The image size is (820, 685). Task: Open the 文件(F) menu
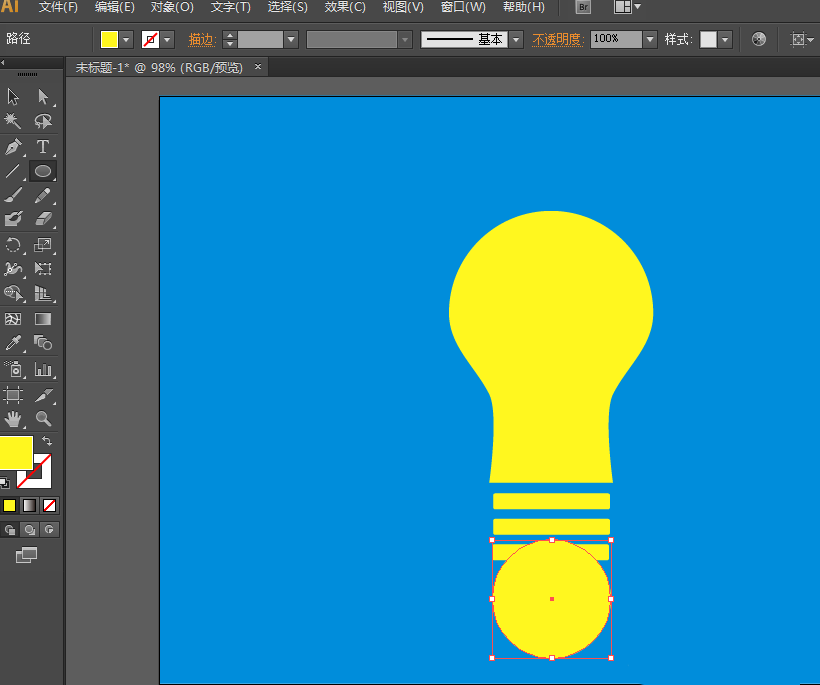coord(58,7)
